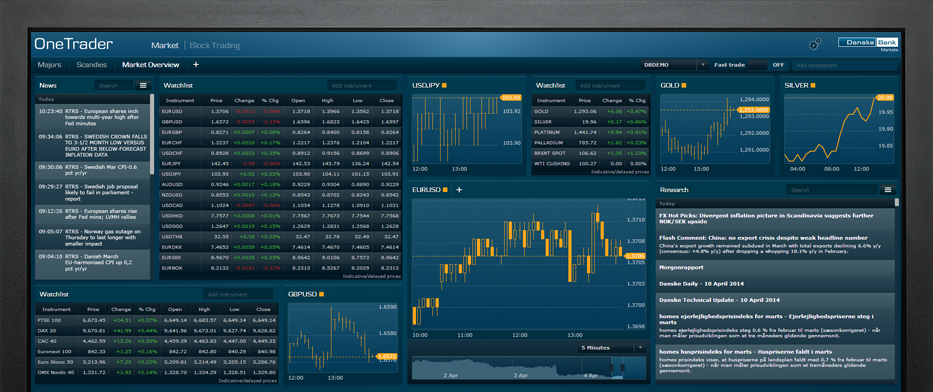Switch to the Block Trading section
Screen dimensions: 933x392
(215, 45)
